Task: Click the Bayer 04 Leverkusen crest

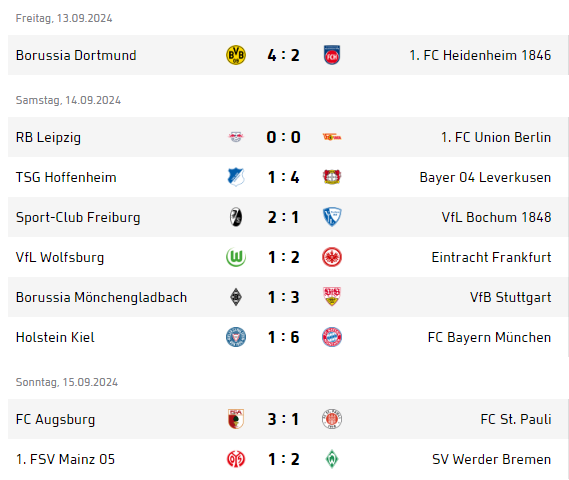Action: point(332,177)
